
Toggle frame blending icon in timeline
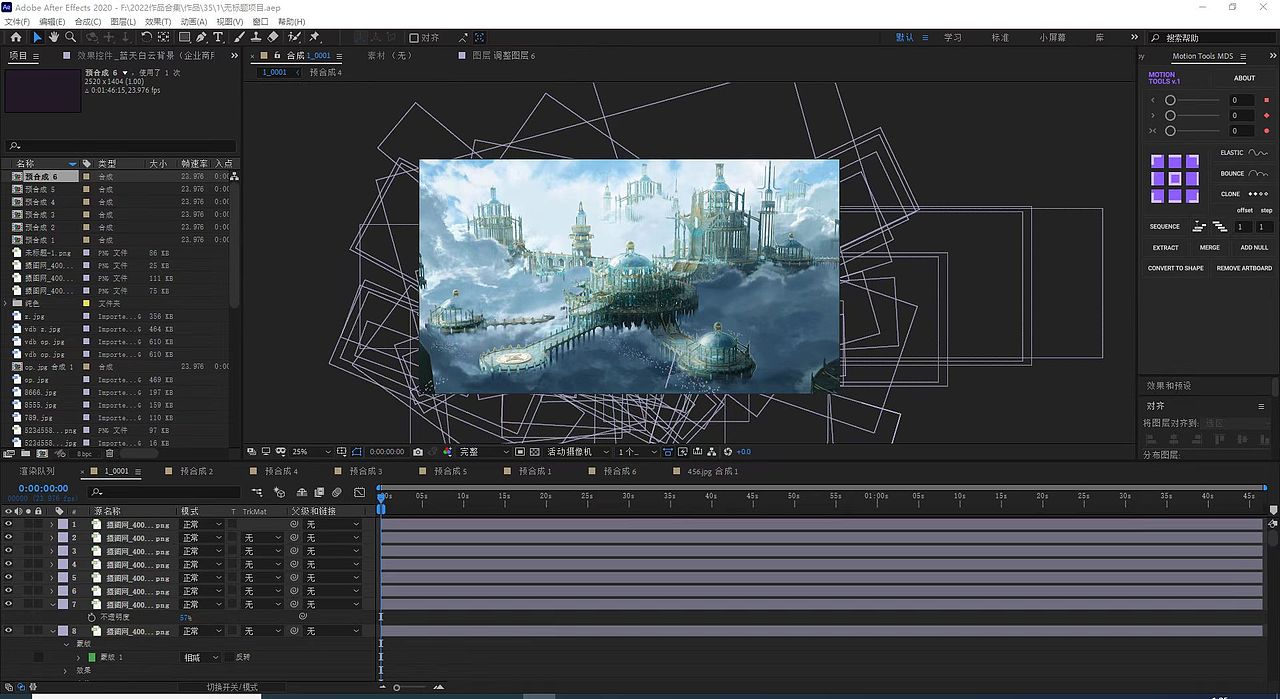[319, 492]
